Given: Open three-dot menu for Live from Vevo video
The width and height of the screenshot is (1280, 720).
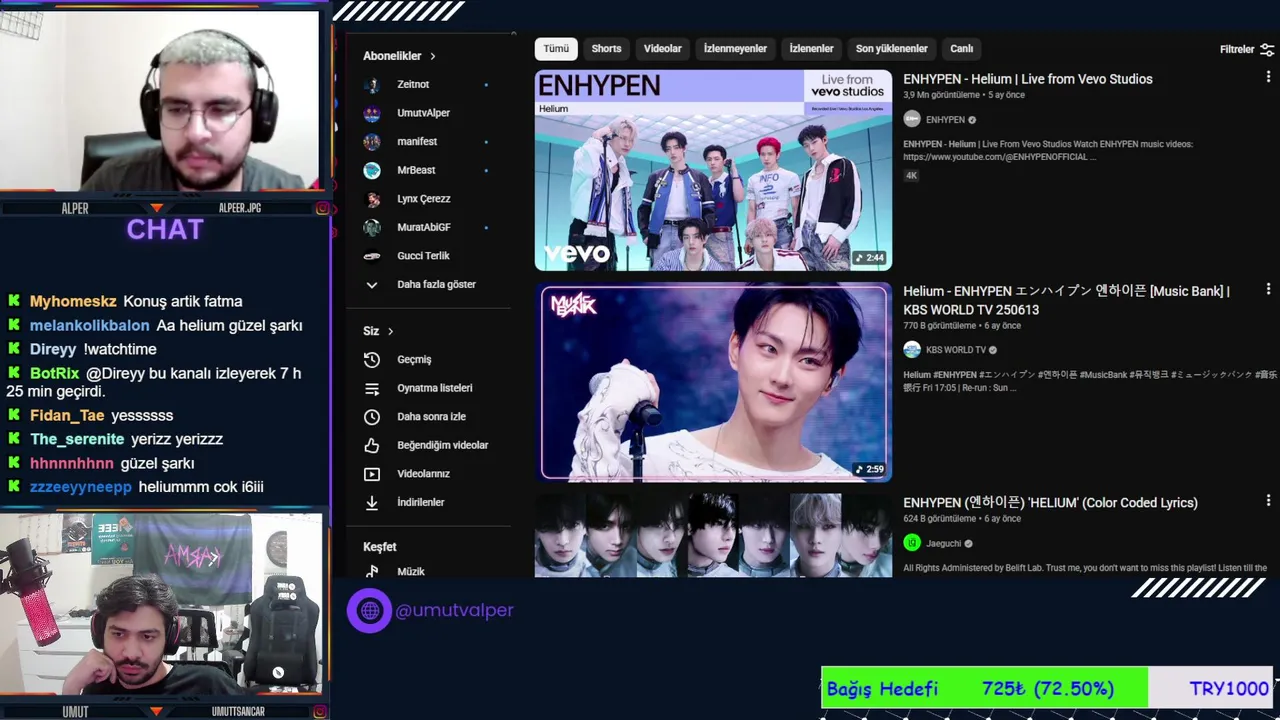Looking at the screenshot, I should [x=1268, y=77].
